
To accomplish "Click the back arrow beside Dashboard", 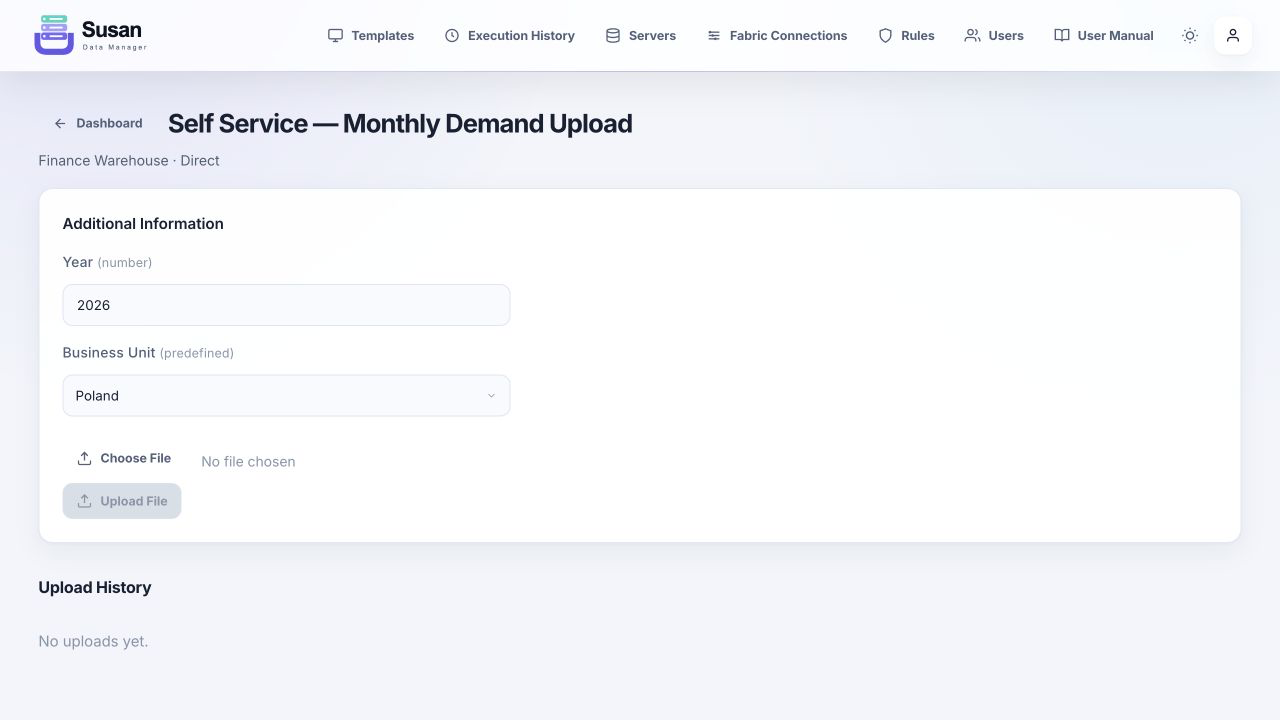I will [60, 123].
